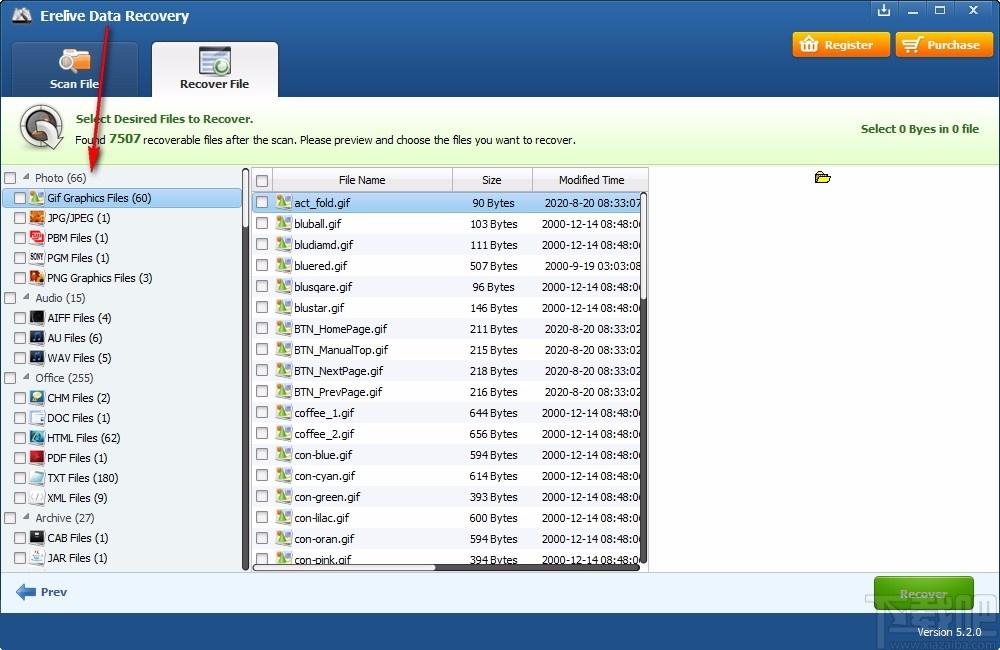This screenshot has width=1000, height=650.
Task: Click the PGM Files type icon
Action: [x=37, y=258]
